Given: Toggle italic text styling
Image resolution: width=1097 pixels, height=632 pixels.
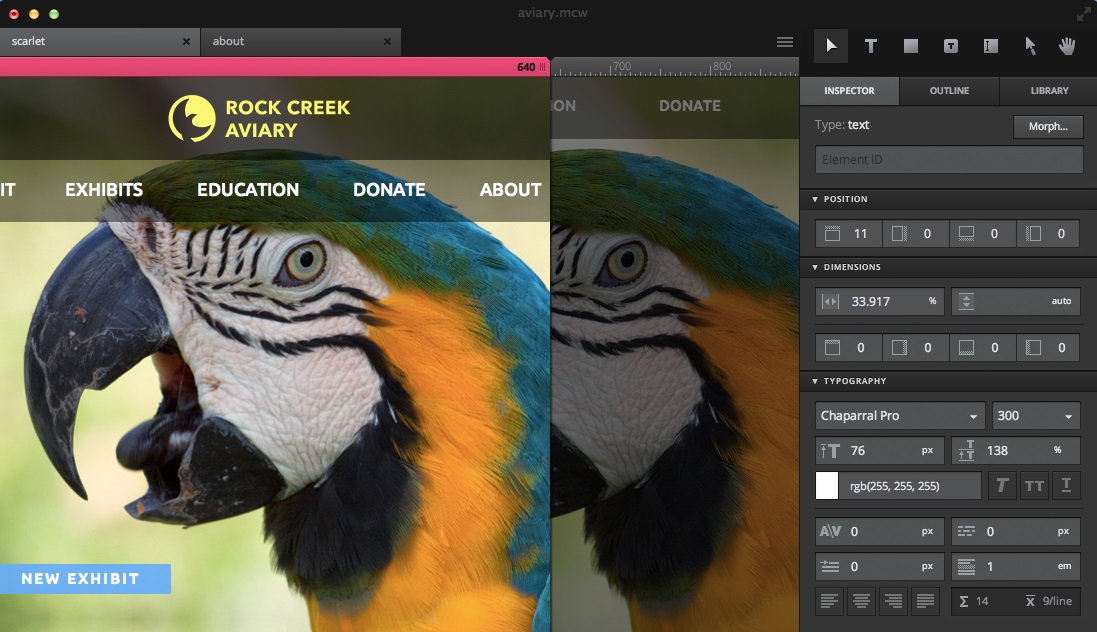Looking at the screenshot, I should click(x=1000, y=485).
